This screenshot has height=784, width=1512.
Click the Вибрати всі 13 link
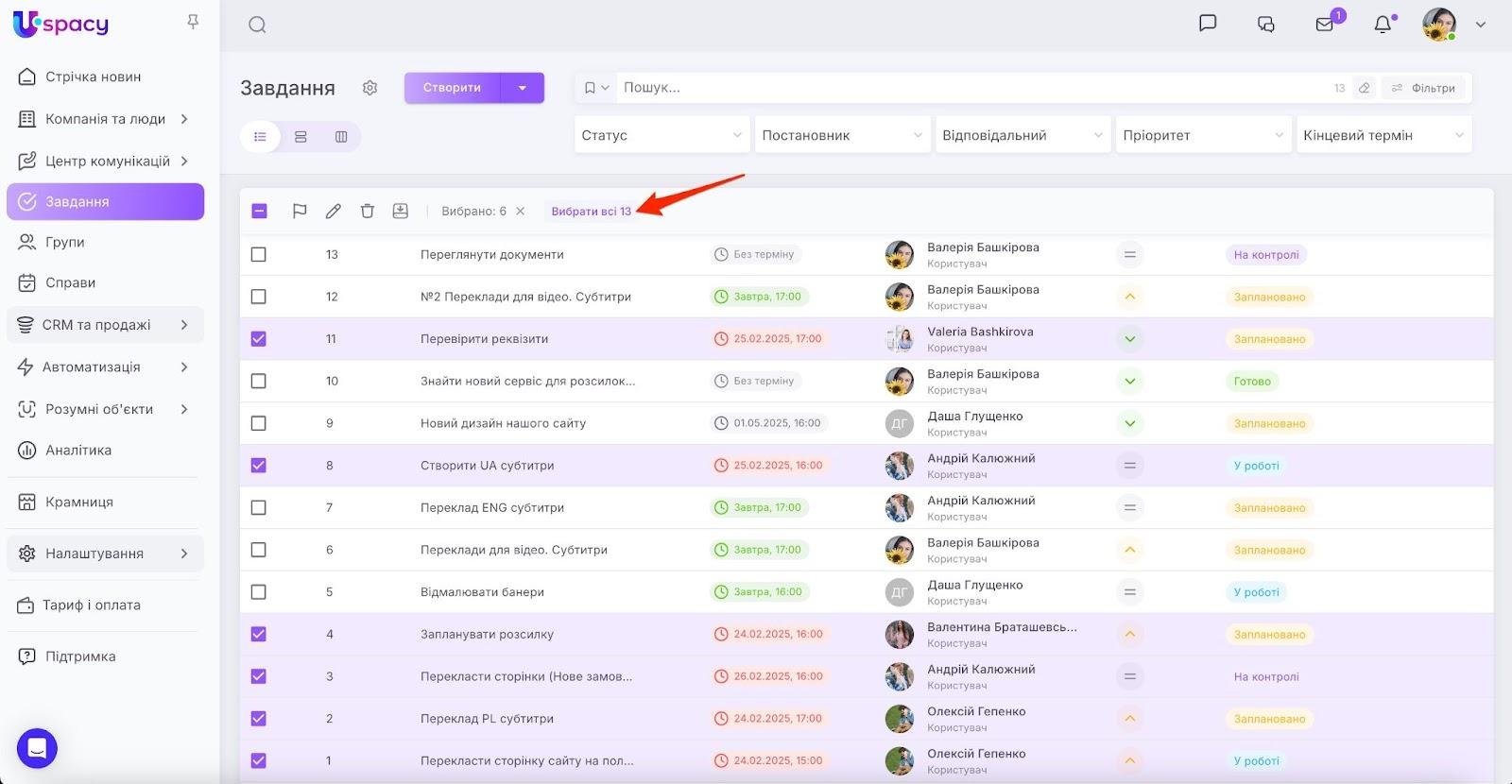coord(591,212)
